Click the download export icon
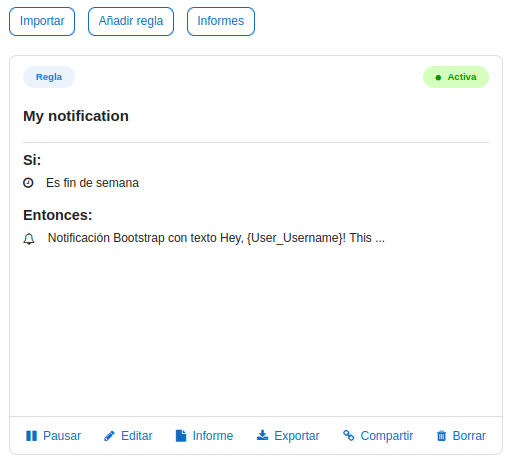The height and width of the screenshot is (466, 511). [263, 435]
